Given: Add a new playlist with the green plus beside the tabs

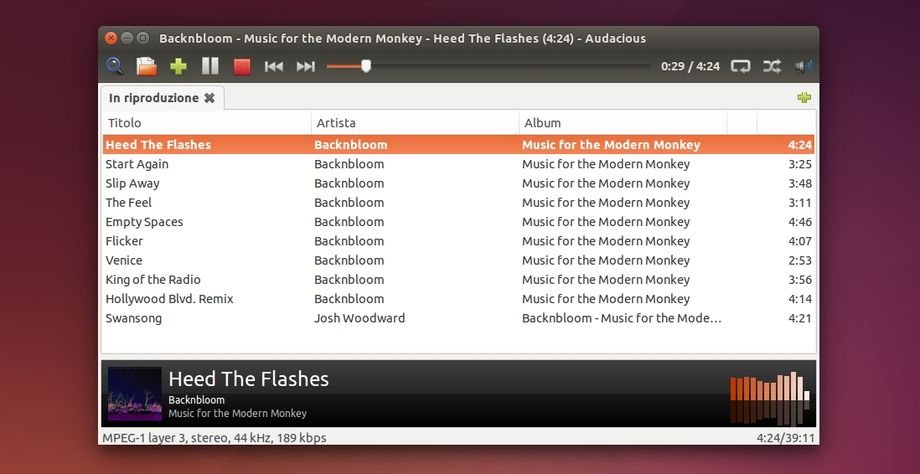Looking at the screenshot, I should [x=804, y=97].
